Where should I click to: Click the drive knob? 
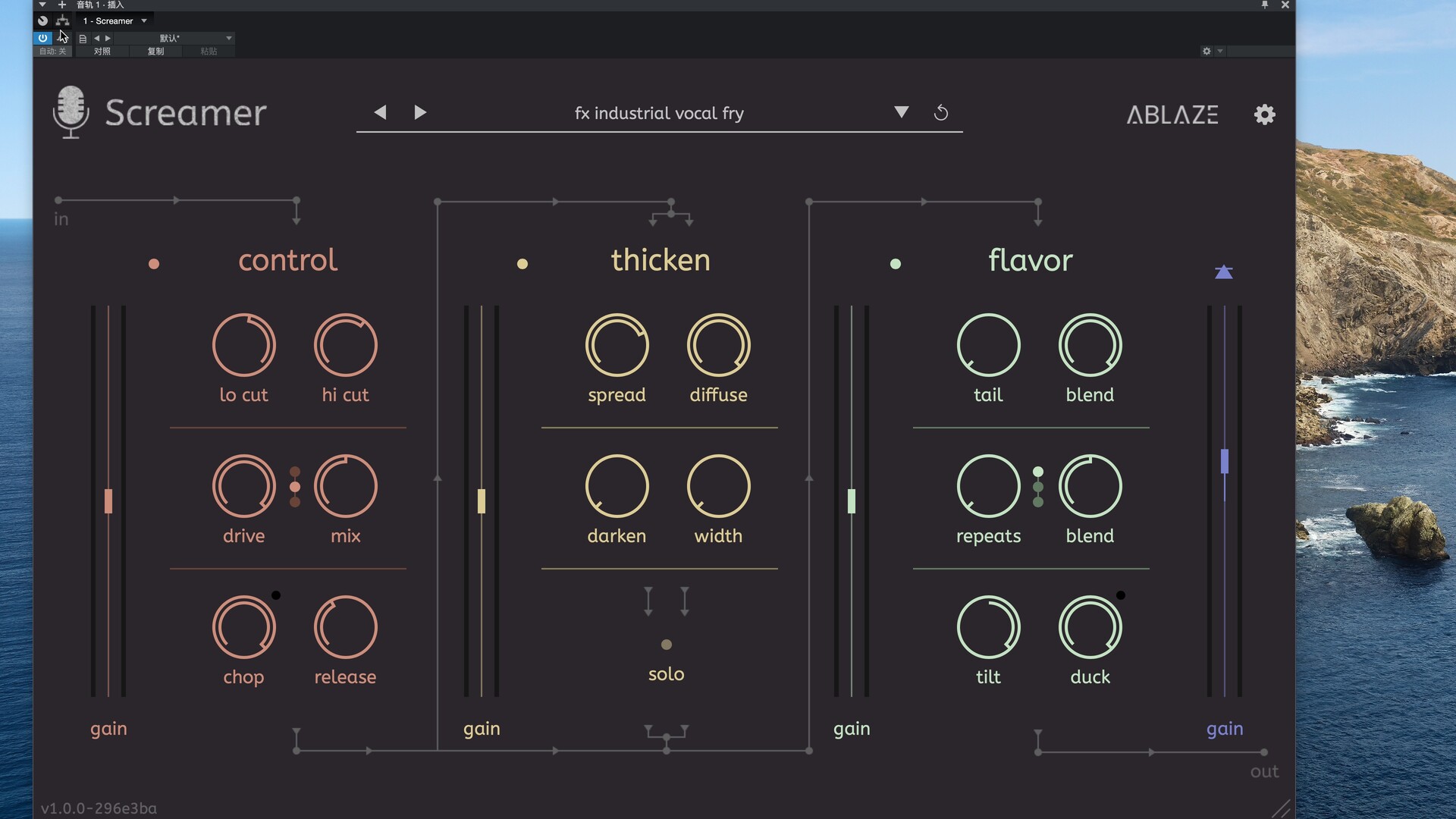(x=243, y=486)
